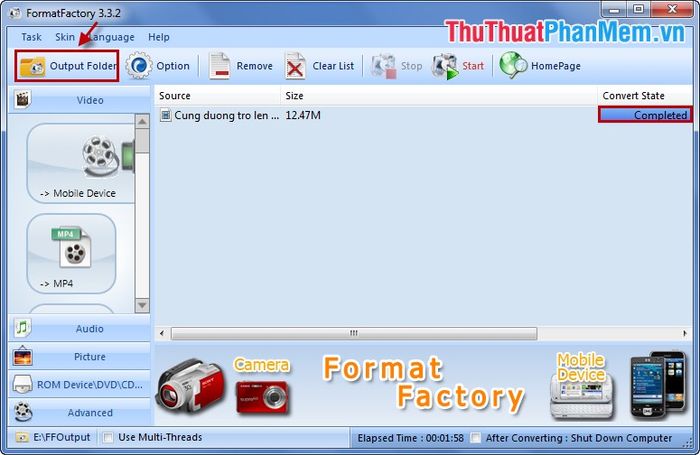Screen dimensions: 700x455
Task: Start the conversion
Action: (458, 66)
